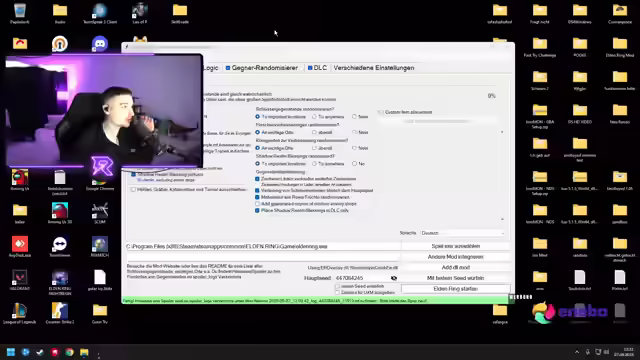
Task: Enable the Custom Item allocation checkbox
Action: coord(381,112)
